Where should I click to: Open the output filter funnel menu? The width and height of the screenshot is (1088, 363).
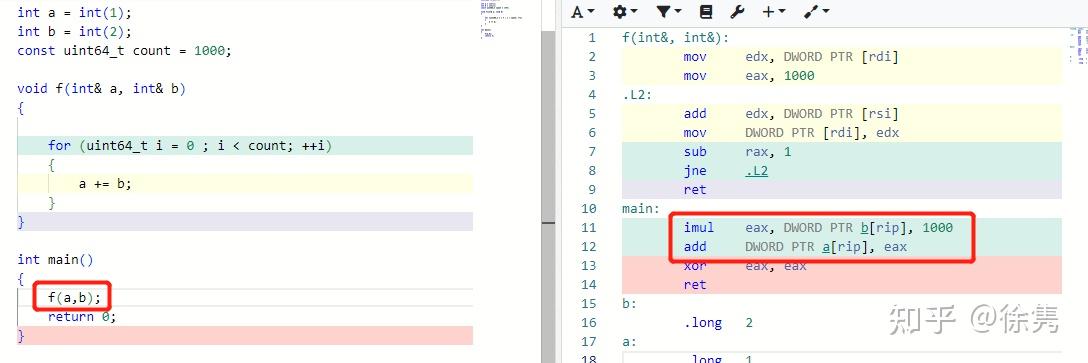click(x=669, y=11)
